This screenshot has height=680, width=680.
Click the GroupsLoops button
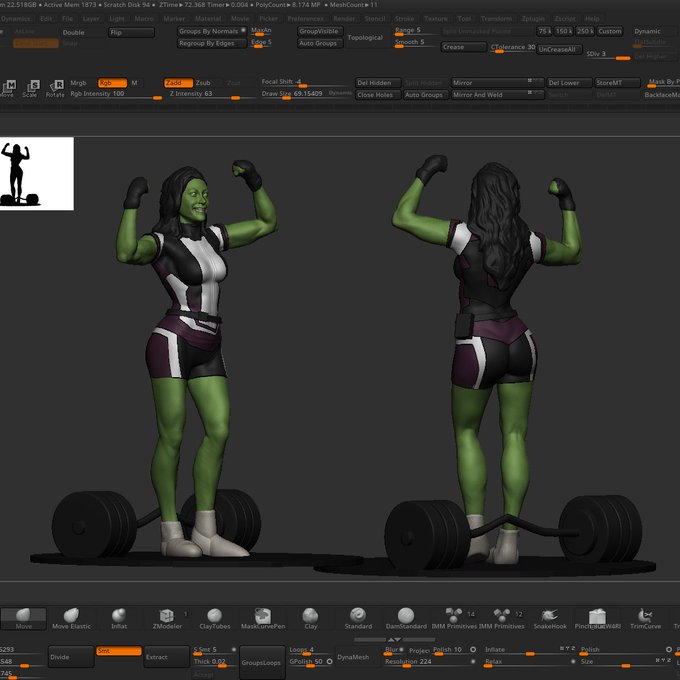(x=262, y=662)
